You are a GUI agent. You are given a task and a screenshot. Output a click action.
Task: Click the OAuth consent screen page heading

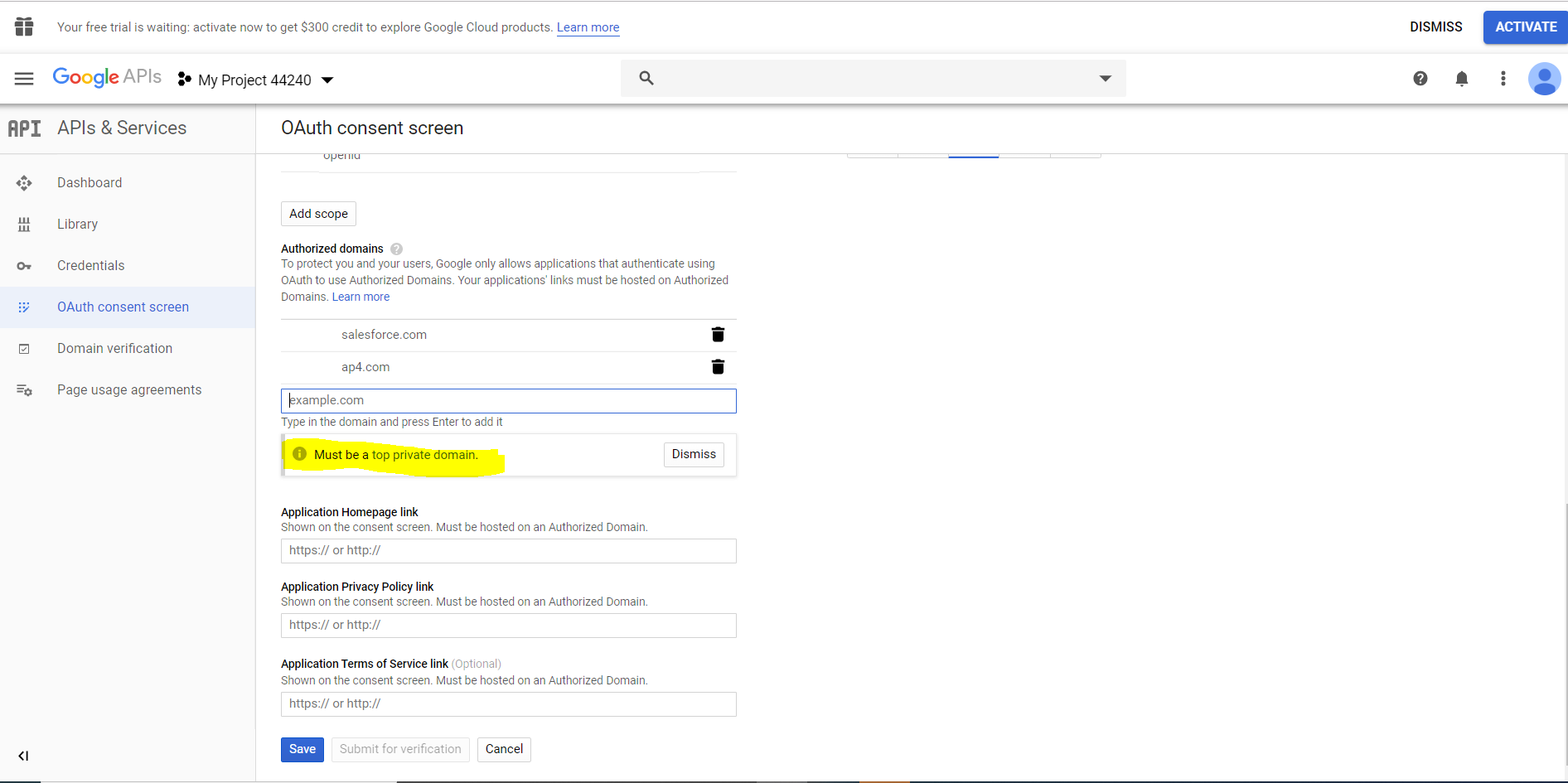[372, 128]
